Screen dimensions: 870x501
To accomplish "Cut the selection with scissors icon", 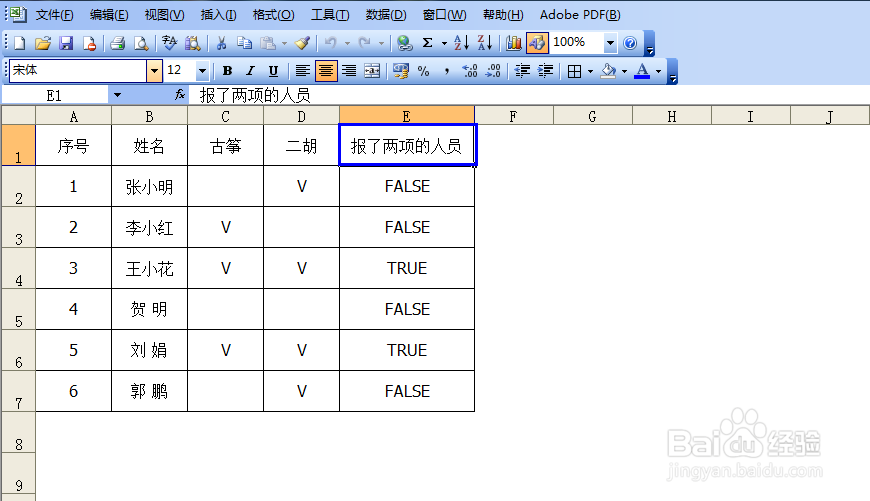I will point(221,43).
